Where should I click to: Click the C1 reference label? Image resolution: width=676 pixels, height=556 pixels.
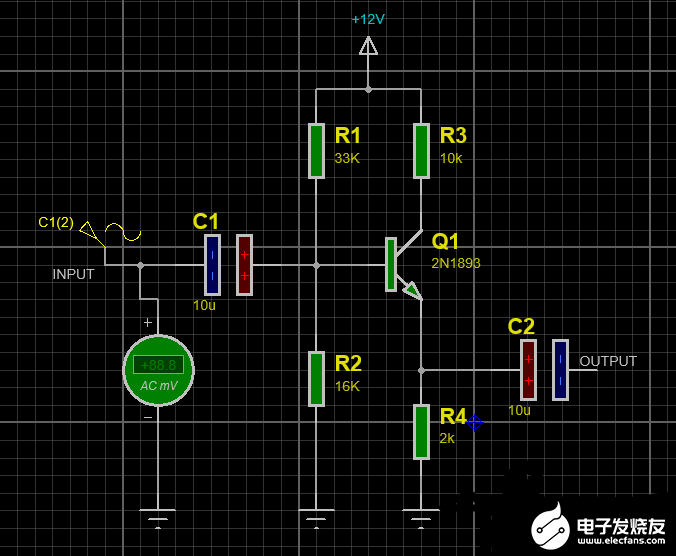coord(205,222)
